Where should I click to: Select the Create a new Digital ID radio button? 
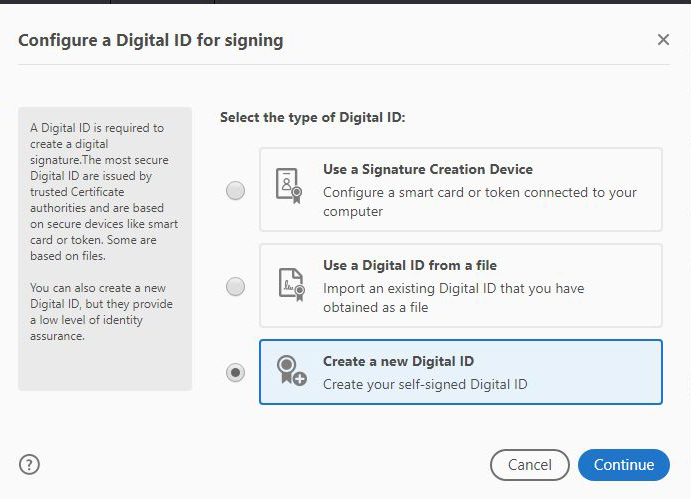(235, 372)
